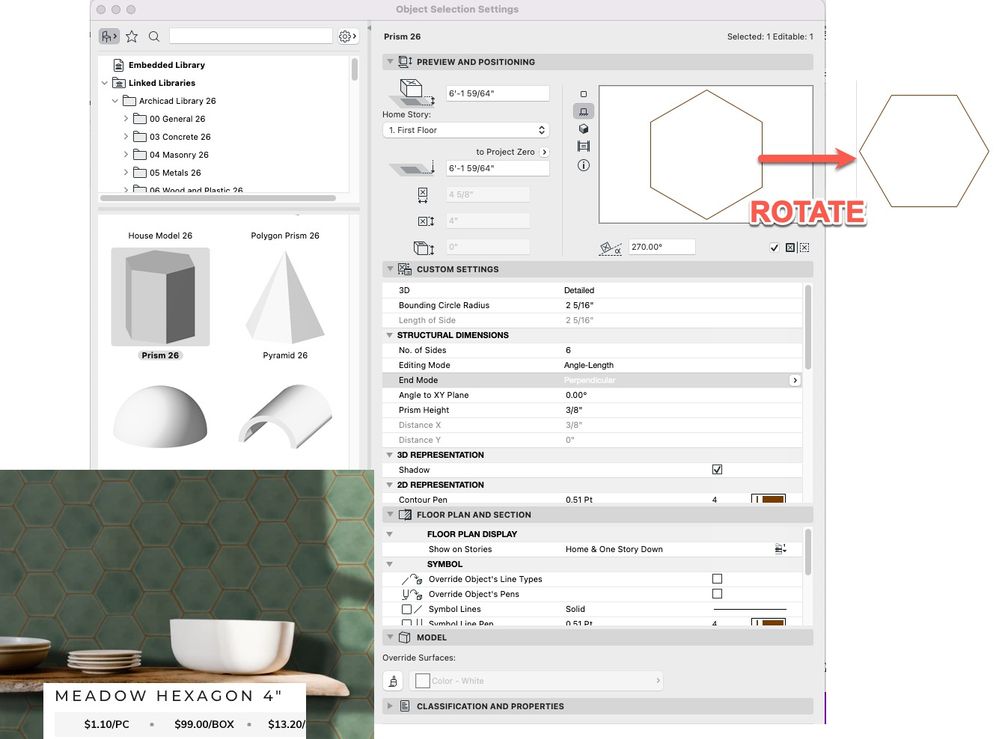Select the elevation preview mode icon
Screen dimensions: 999x739
pos(583,146)
